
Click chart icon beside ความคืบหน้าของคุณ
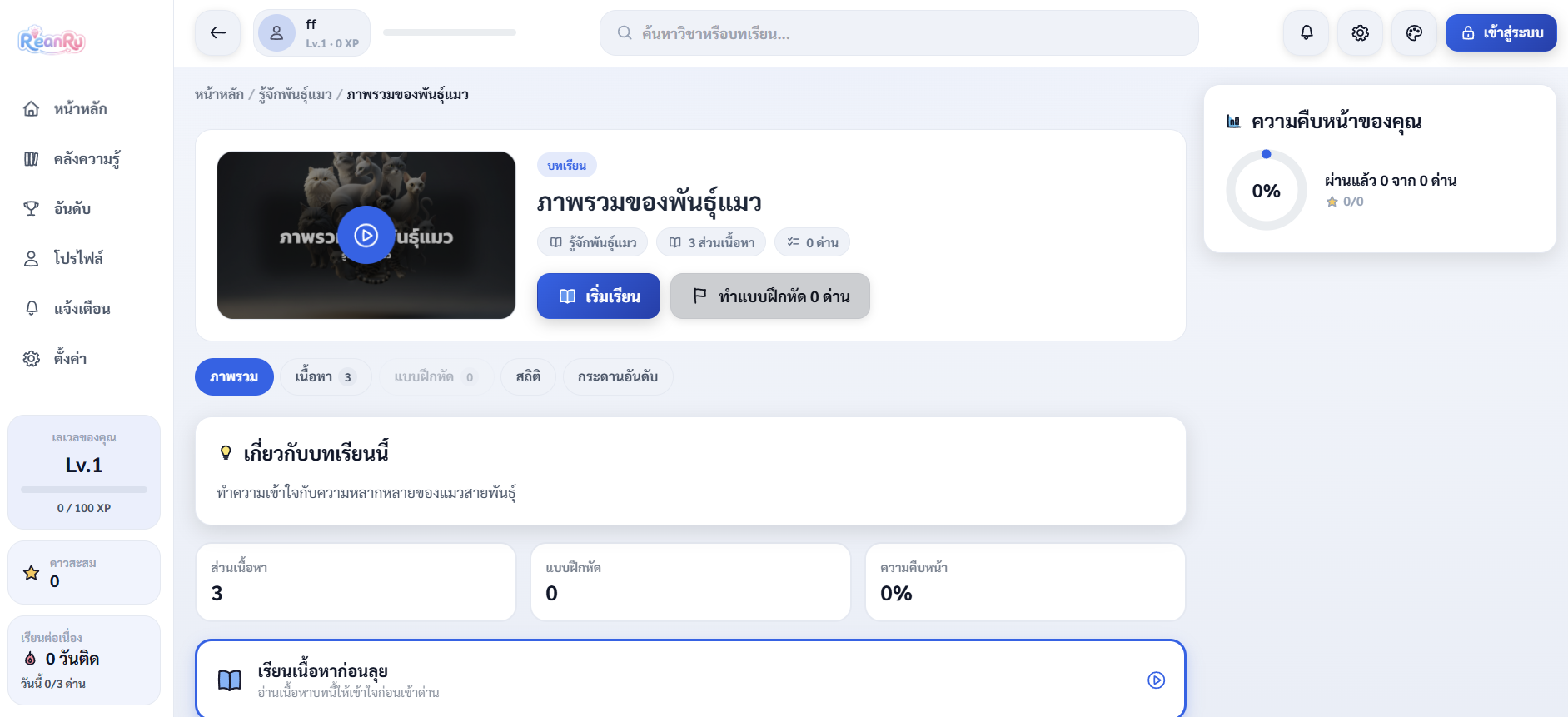(1234, 122)
